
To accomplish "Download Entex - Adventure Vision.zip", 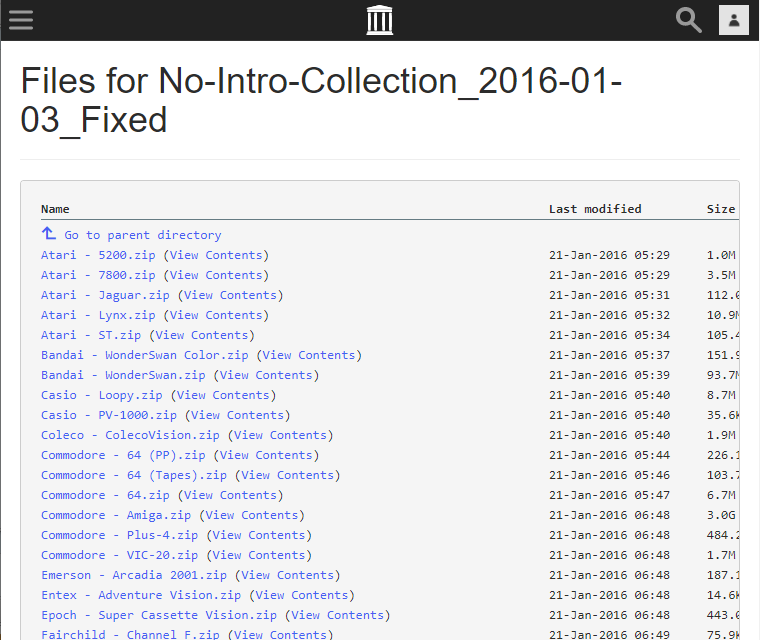I will pyautogui.click(x=141, y=595).
